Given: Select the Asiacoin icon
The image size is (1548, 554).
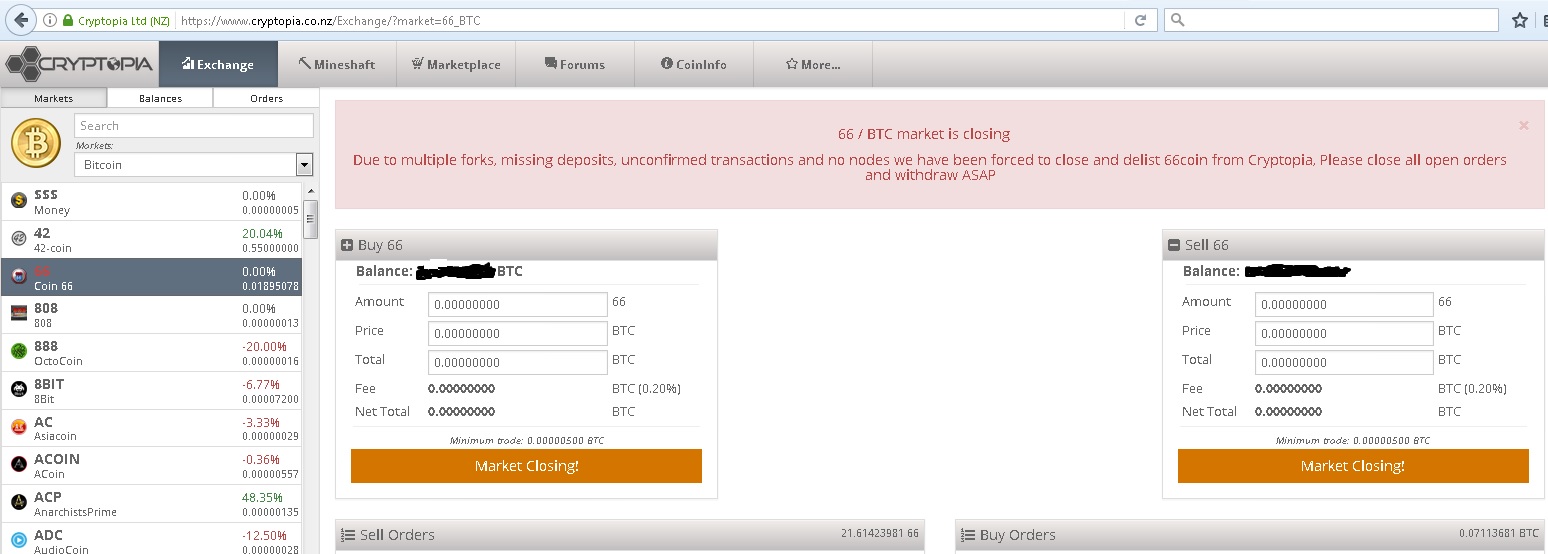Looking at the screenshot, I should coord(18,427).
